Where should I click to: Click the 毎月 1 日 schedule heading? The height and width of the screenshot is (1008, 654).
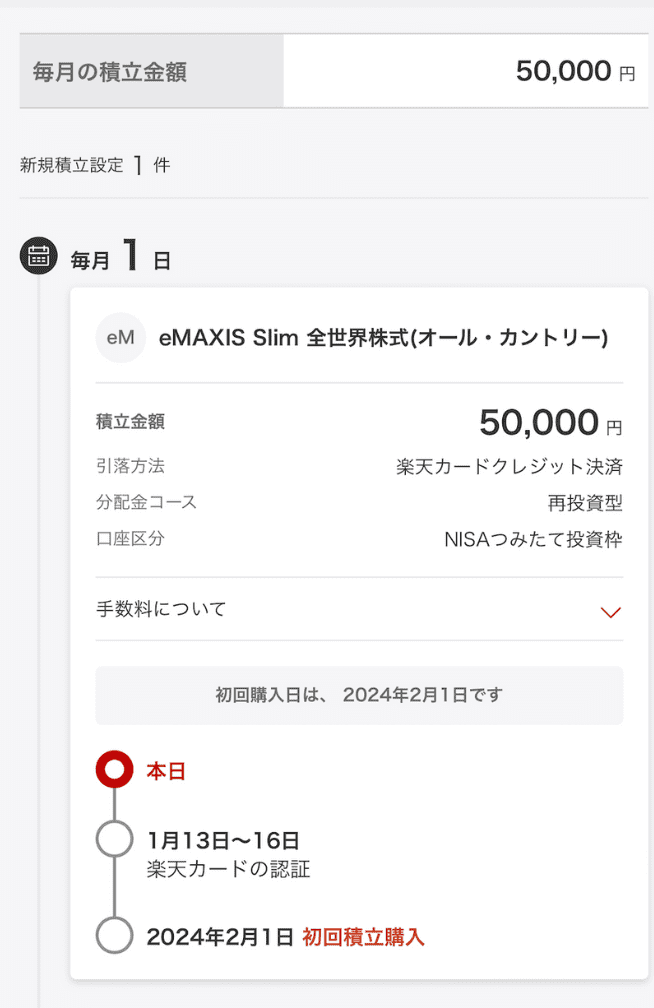click(120, 256)
